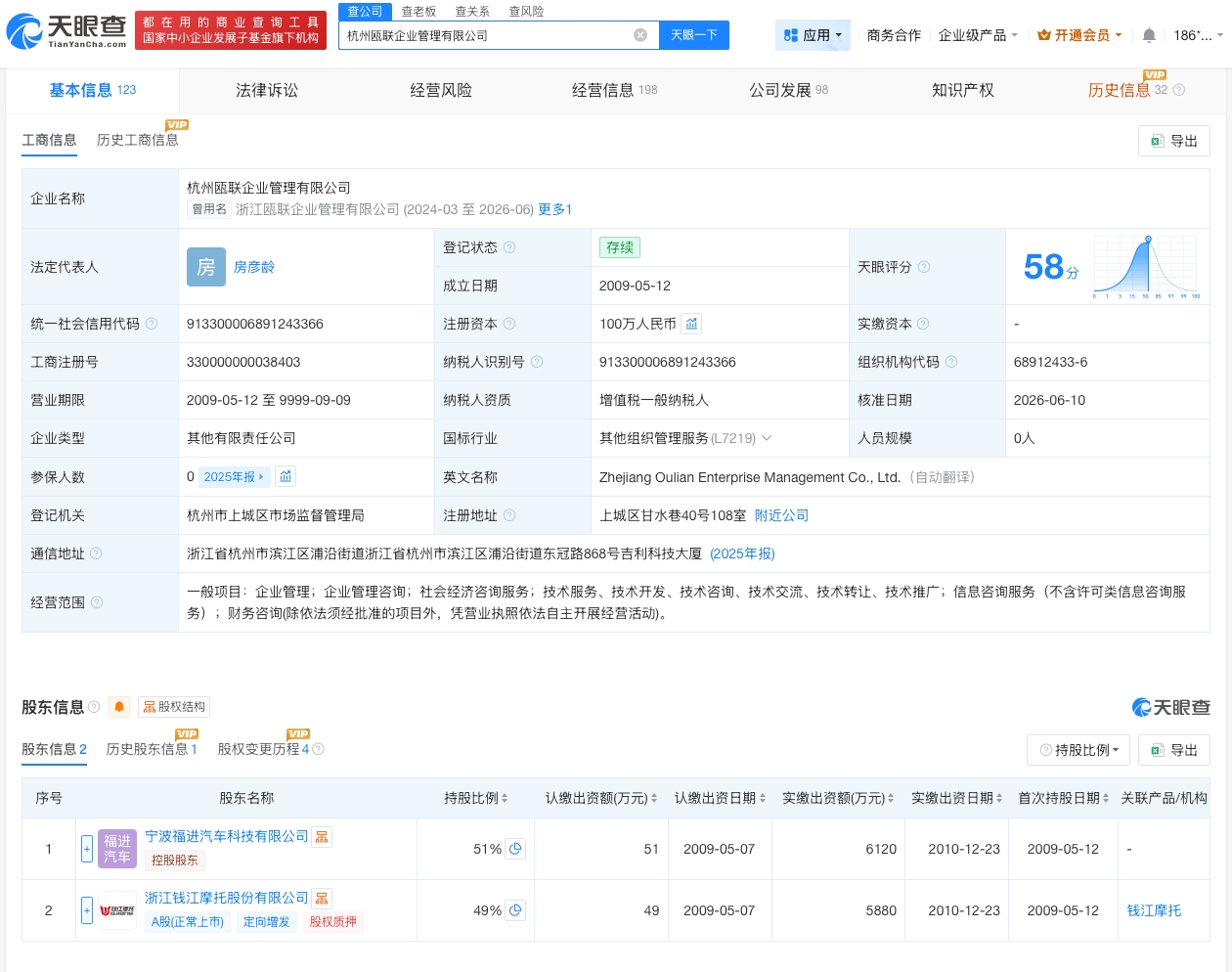Expand the 浙江钱江摩托 shareholder row

click(87, 910)
